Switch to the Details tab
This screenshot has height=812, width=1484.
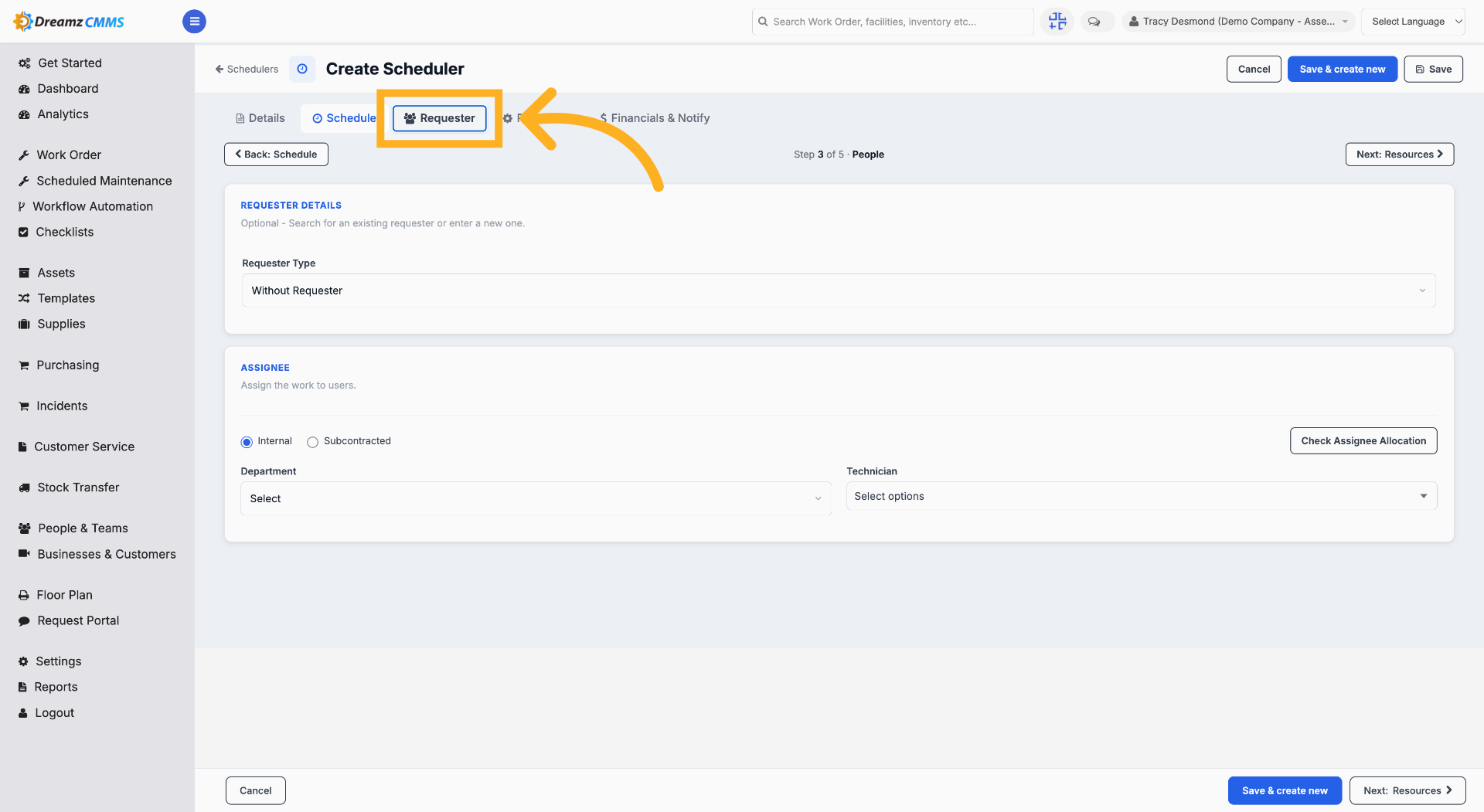(260, 118)
